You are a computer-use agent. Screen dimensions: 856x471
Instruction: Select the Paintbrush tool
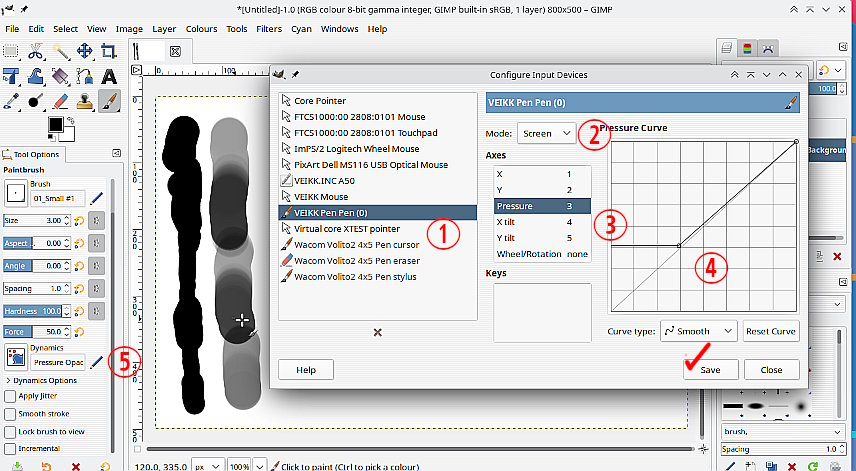point(109,101)
